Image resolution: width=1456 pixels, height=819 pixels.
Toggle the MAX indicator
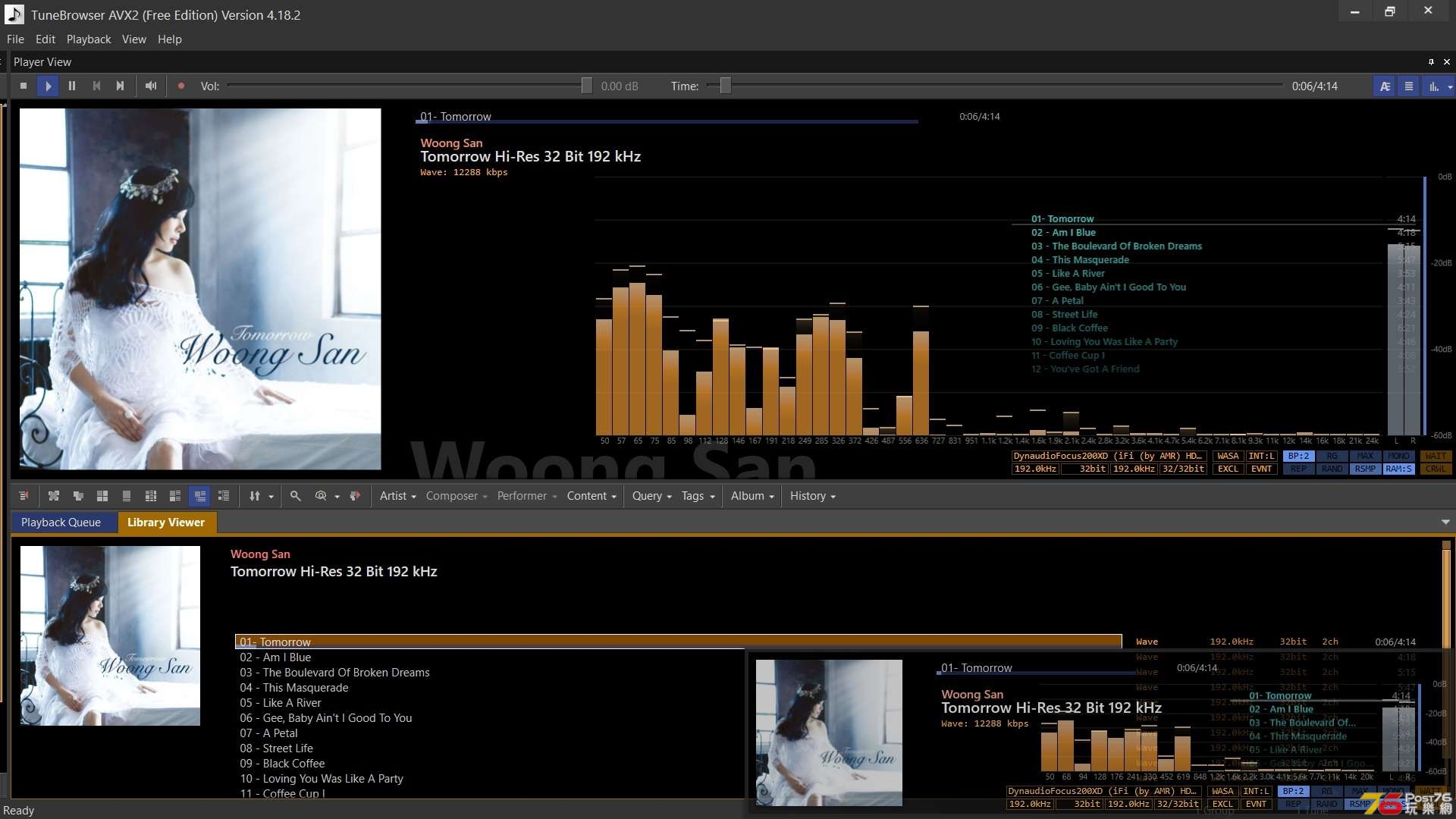[x=1365, y=457]
